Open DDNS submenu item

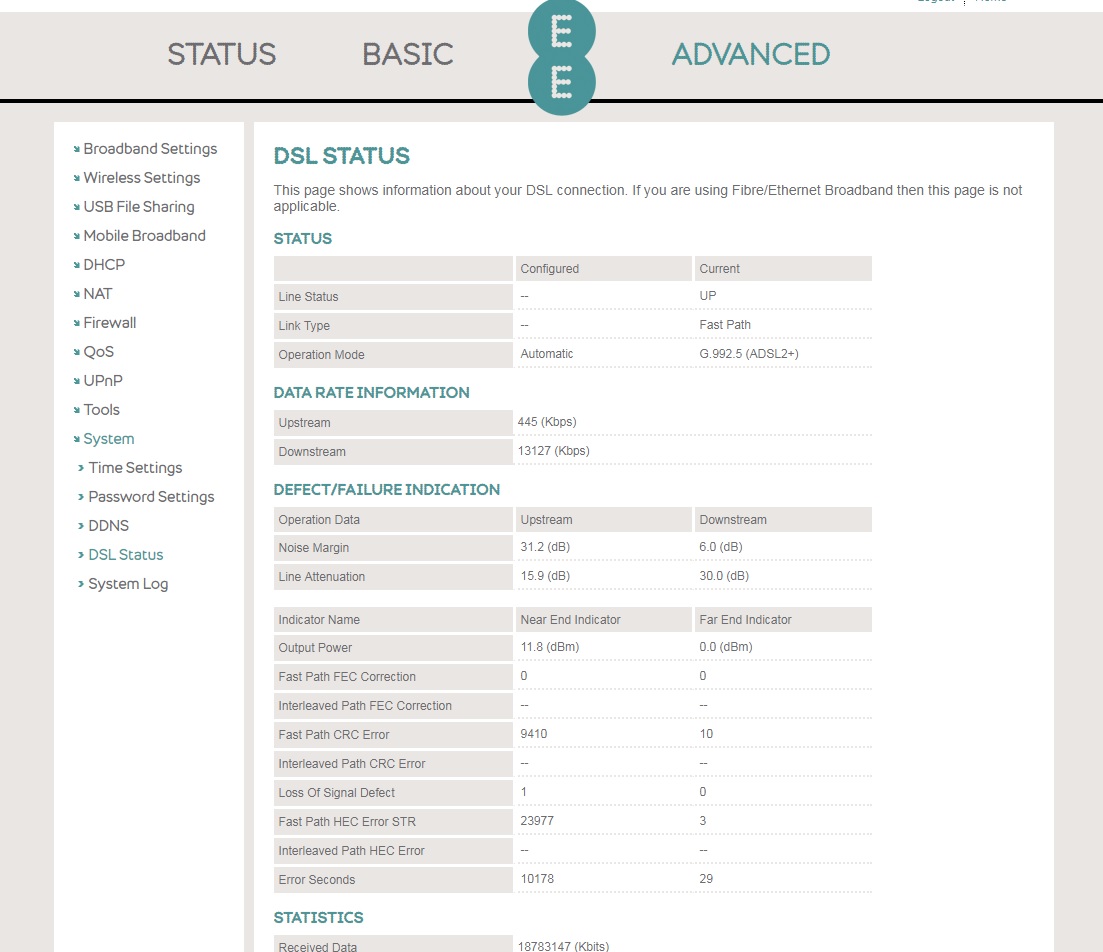pyautogui.click(x=108, y=526)
